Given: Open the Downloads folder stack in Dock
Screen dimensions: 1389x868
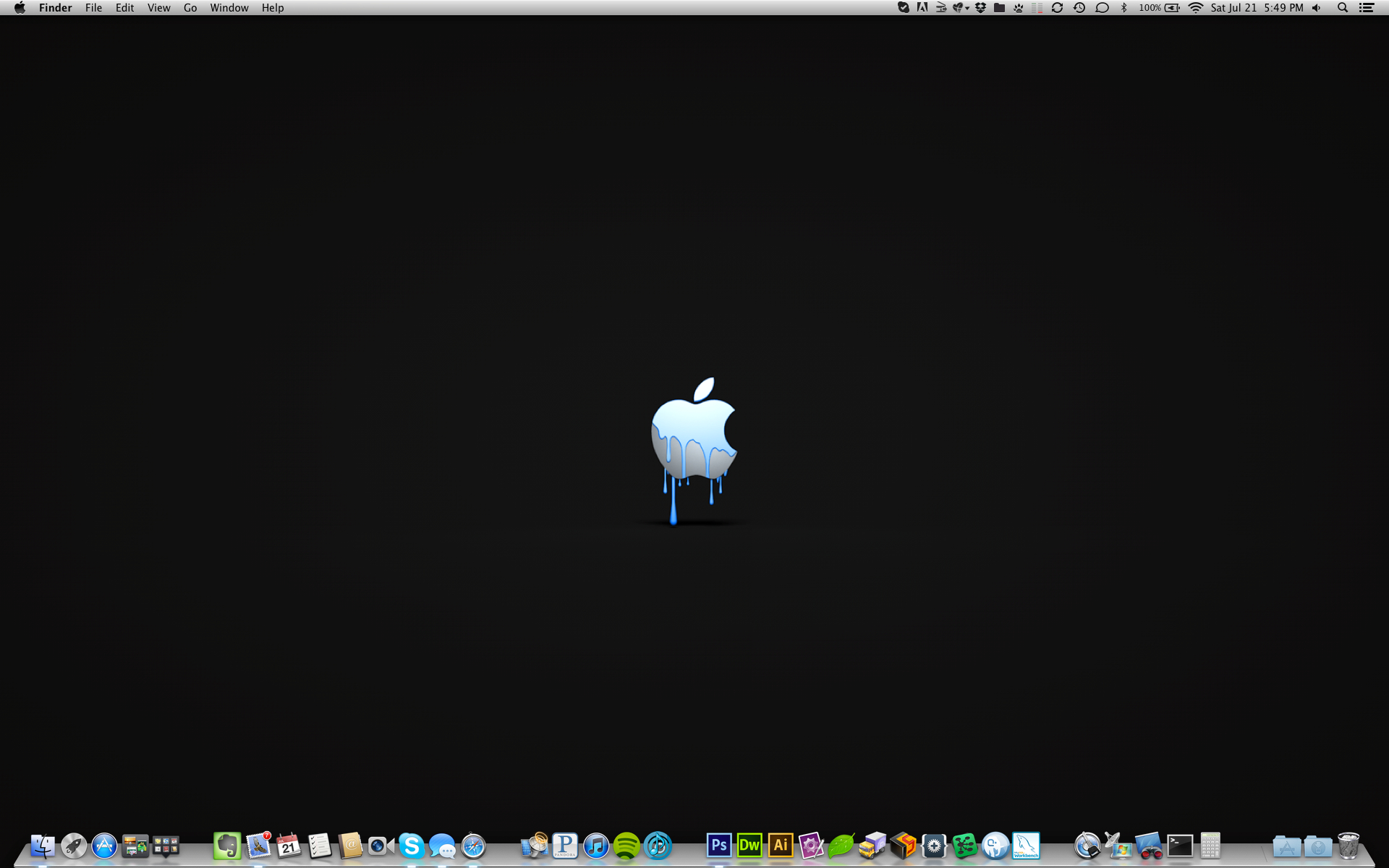Looking at the screenshot, I should coord(1318,845).
